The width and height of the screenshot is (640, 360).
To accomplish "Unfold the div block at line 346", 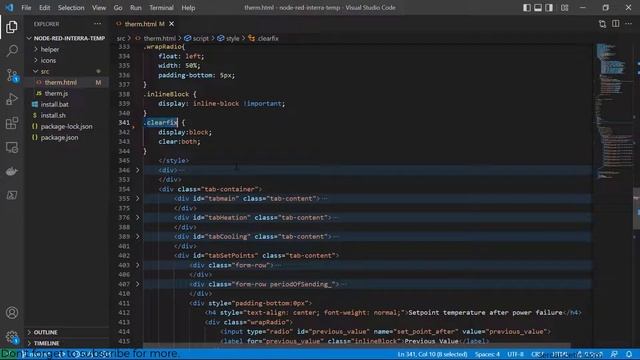I will [x=138, y=170].
